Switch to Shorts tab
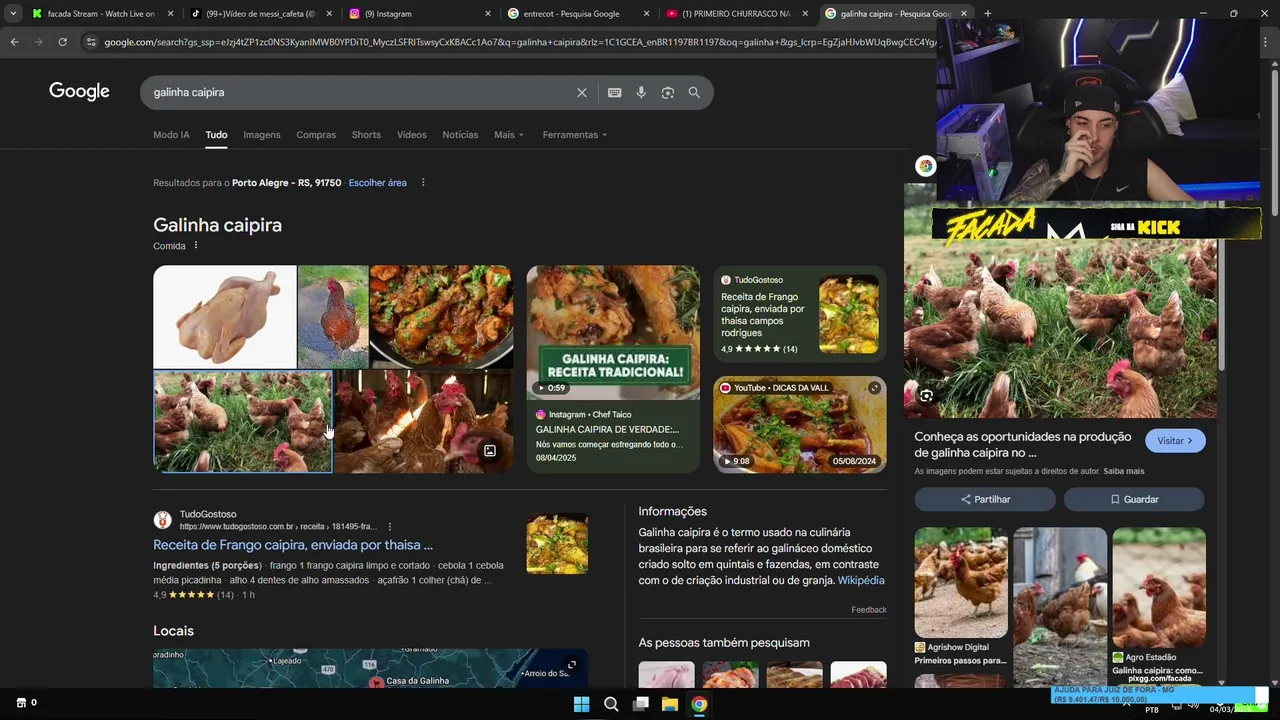The width and height of the screenshot is (1280, 720). 366,134
